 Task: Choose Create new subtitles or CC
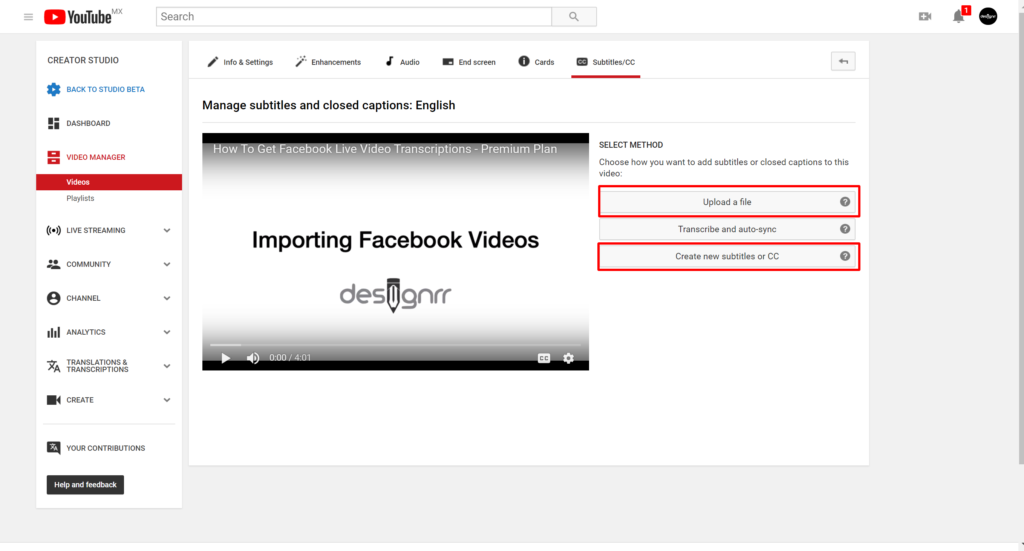pyautogui.click(x=727, y=256)
